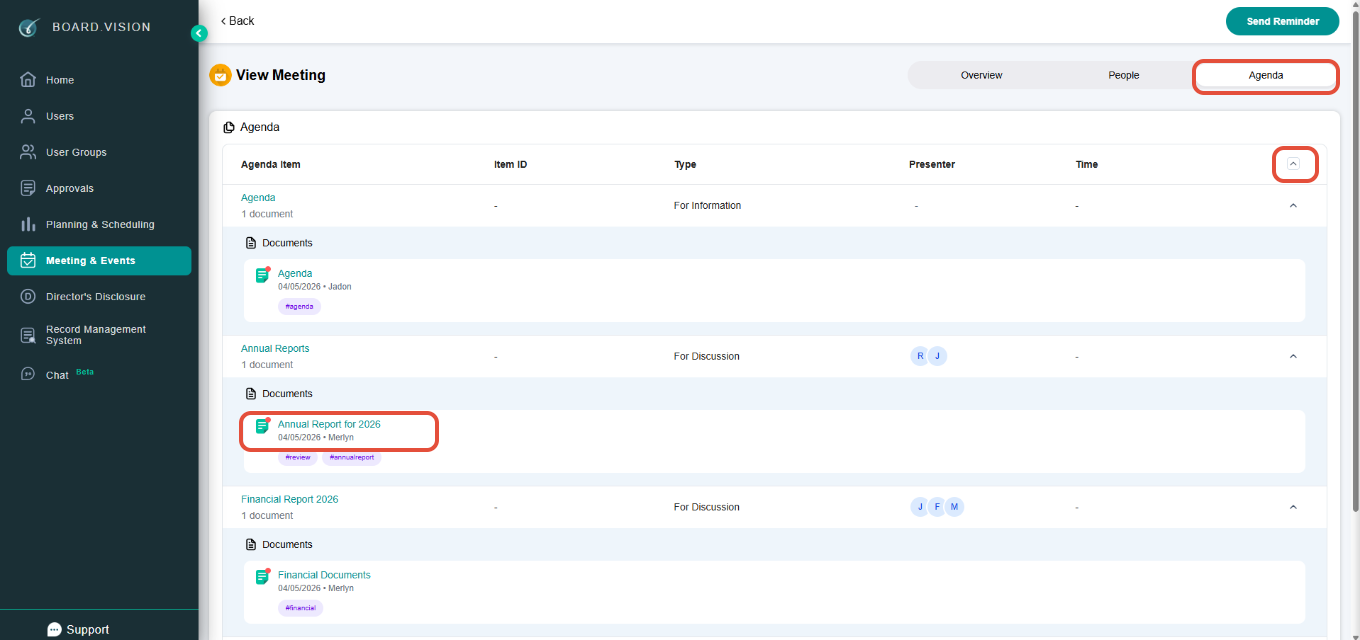Screen dimensions: 1360x640
Task: Open Approvals in the sidebar
Action: pos(99,188)
